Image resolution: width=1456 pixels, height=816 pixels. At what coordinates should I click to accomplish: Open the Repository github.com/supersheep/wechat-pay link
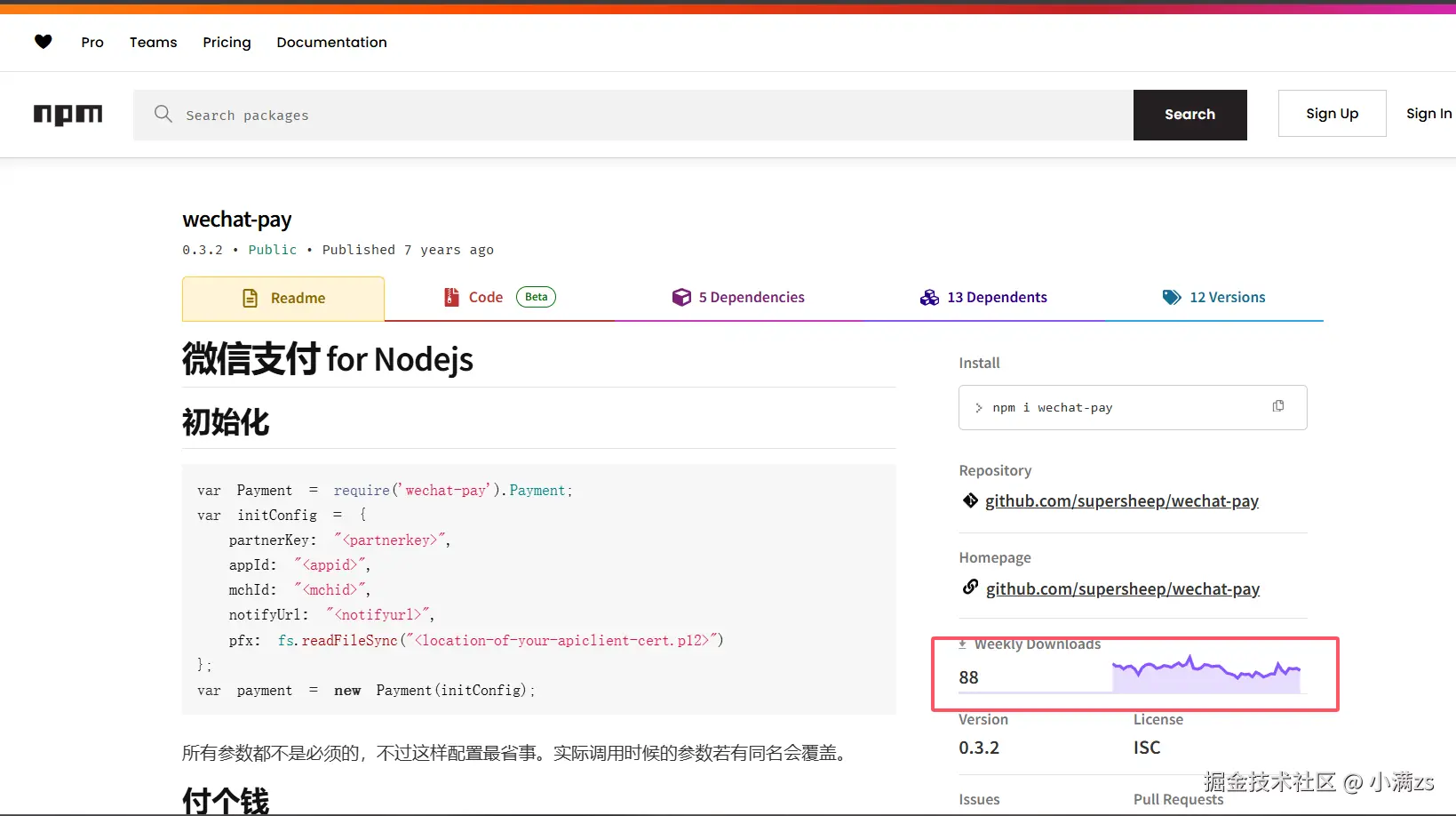(x=1122, y=501)
